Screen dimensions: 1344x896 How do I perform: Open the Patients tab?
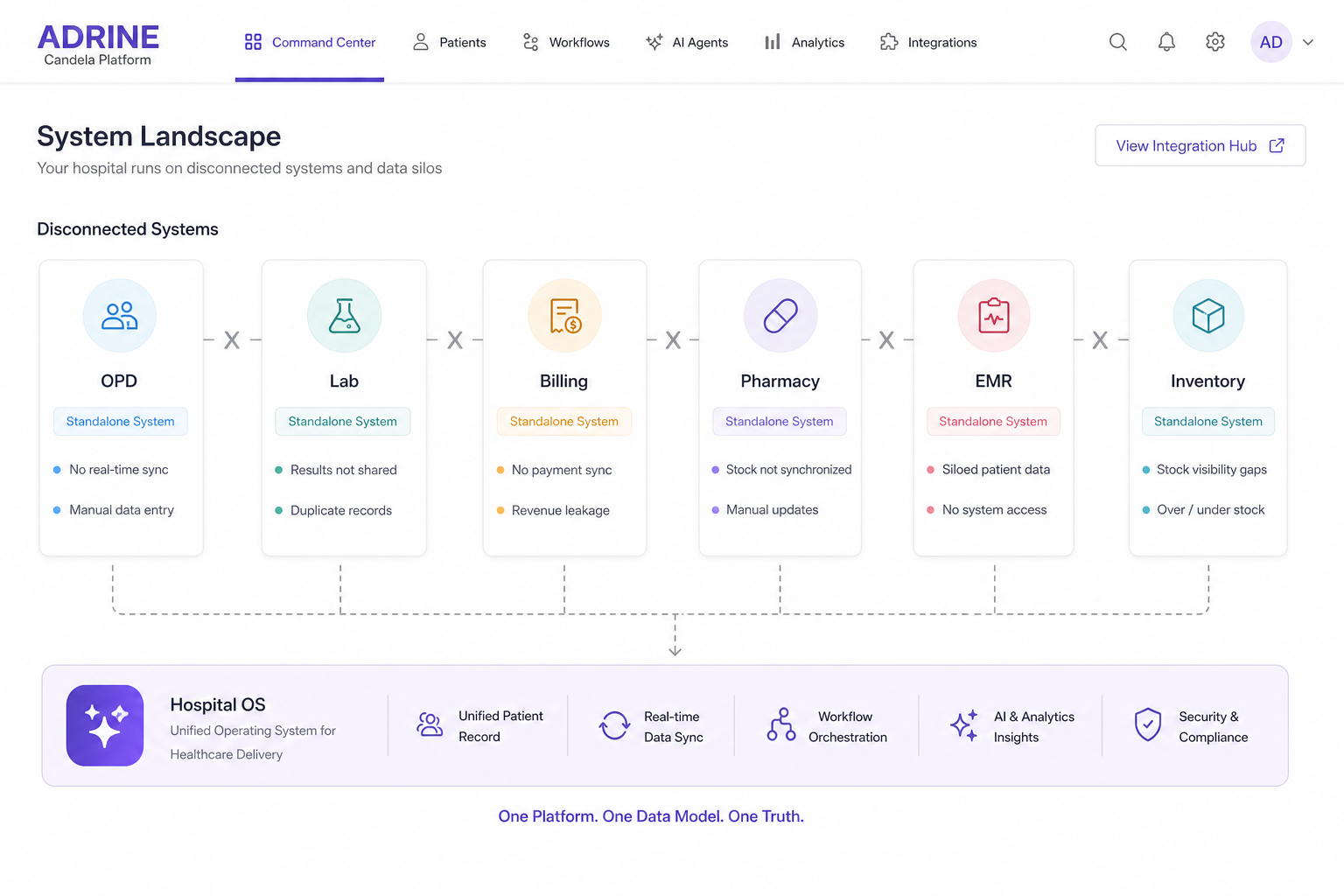pyautogui.click(x=449, y=42)
